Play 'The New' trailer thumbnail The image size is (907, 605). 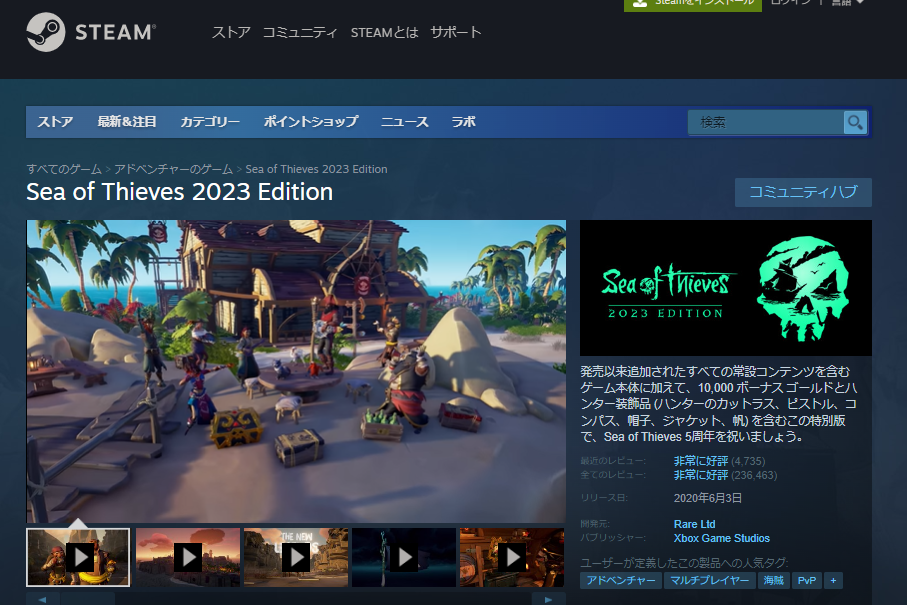[296, 557]
